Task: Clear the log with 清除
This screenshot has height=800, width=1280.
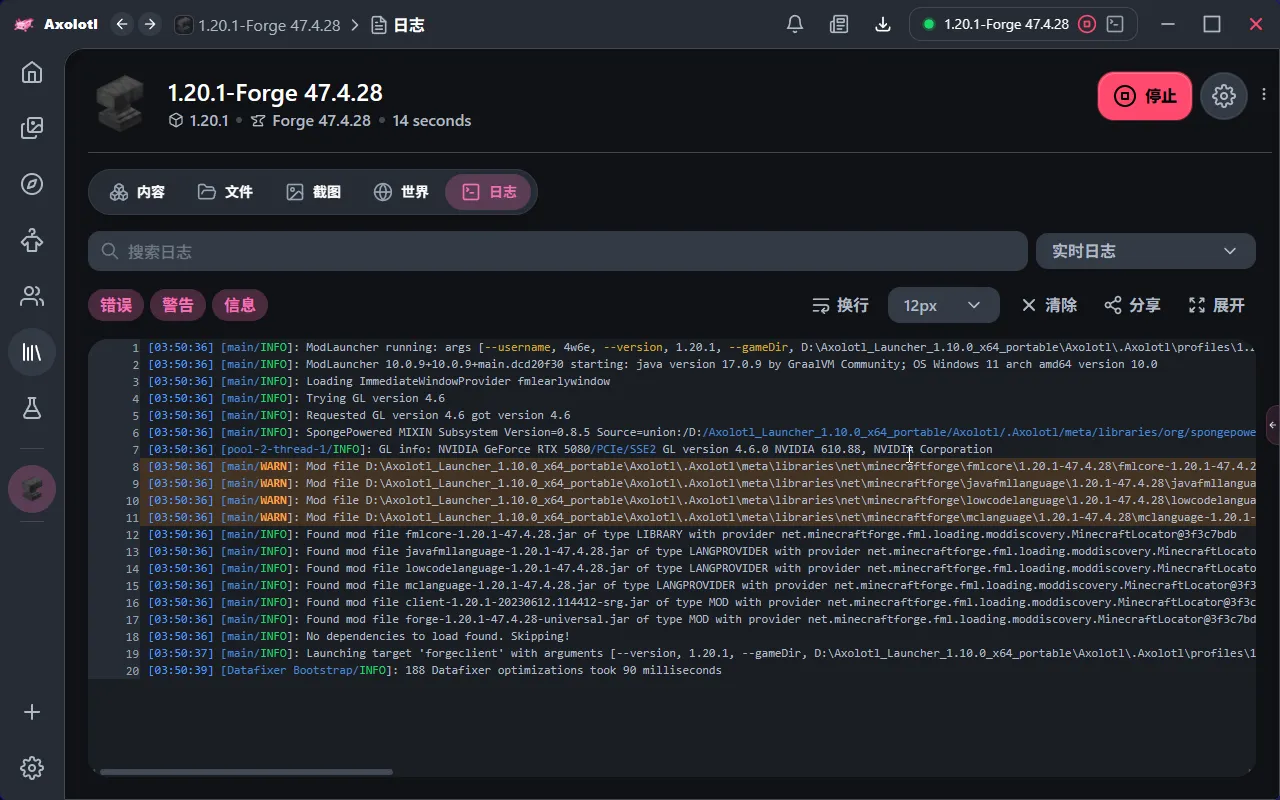Action: tap(1049, 305)
